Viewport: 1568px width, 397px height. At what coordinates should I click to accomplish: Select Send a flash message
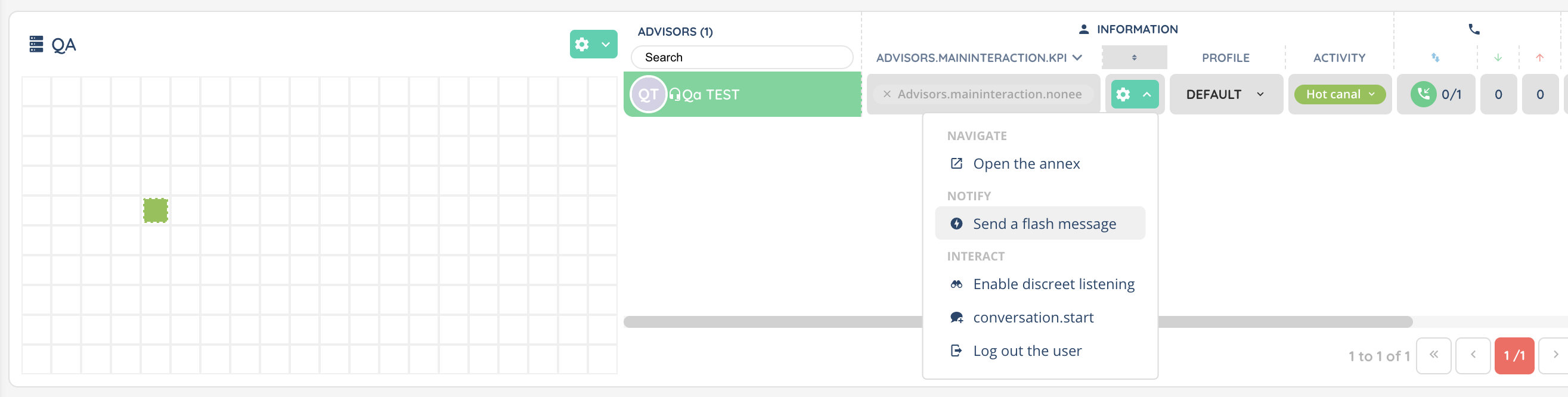coord(1044,224)
